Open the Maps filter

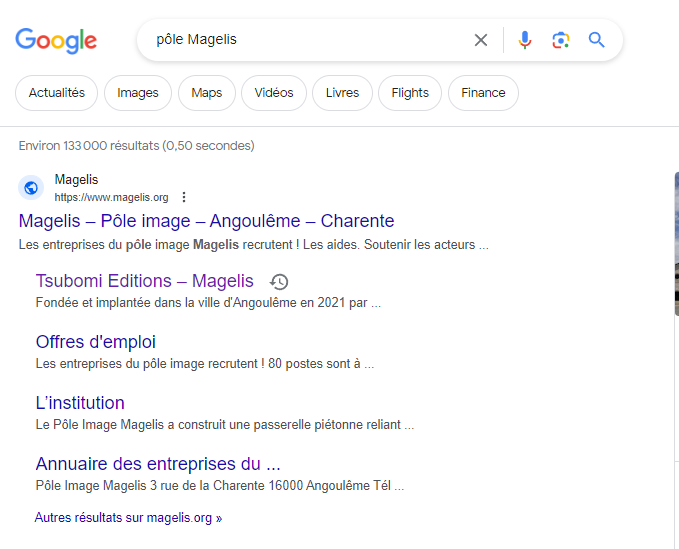click(207, 93)
